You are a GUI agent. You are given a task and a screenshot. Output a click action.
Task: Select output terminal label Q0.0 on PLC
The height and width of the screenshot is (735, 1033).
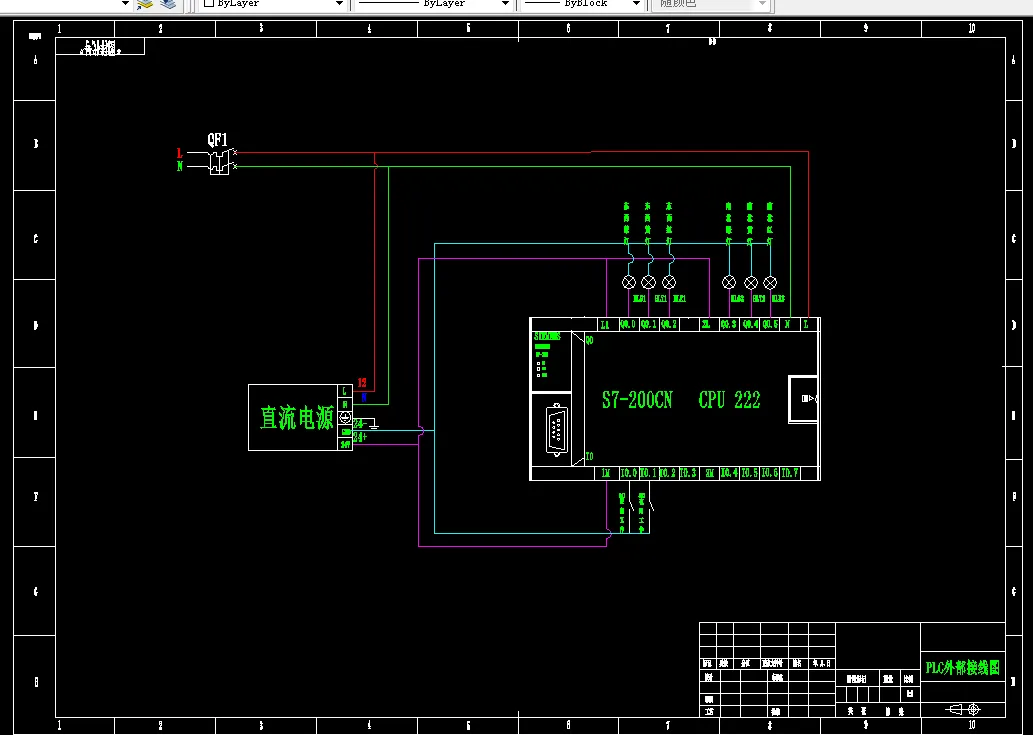coord(628,324)
